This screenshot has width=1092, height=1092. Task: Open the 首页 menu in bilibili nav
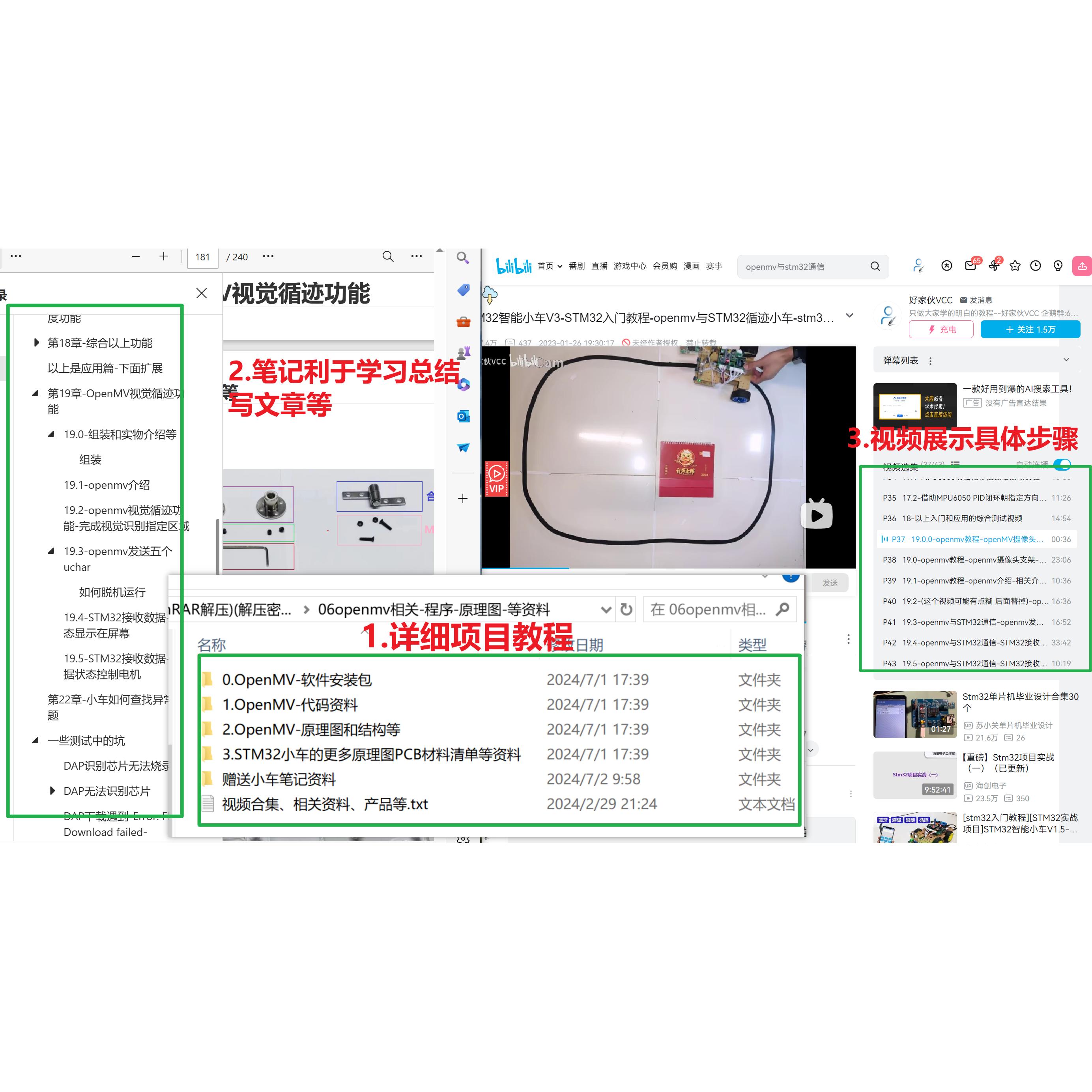click(550, 266)
